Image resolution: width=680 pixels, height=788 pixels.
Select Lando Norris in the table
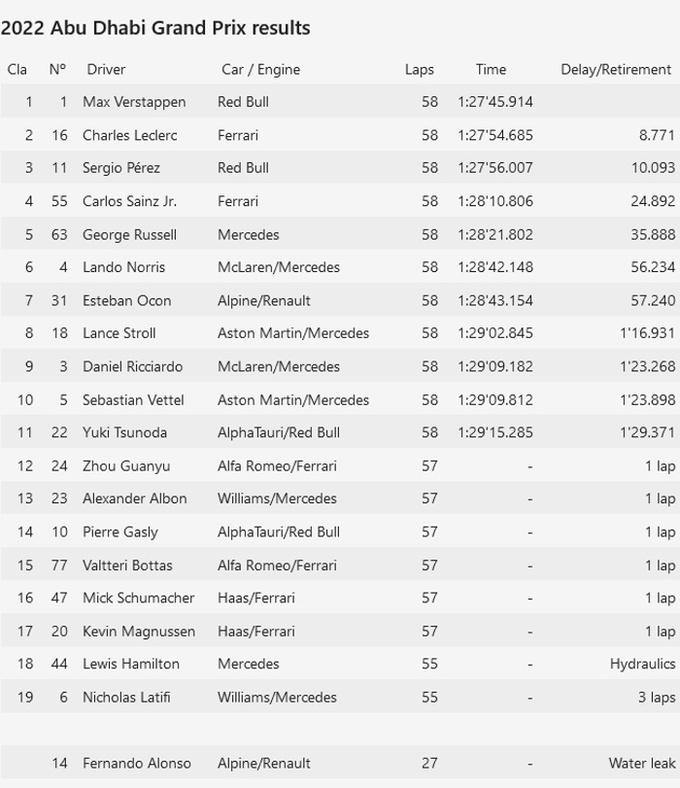tap(124, 267)
